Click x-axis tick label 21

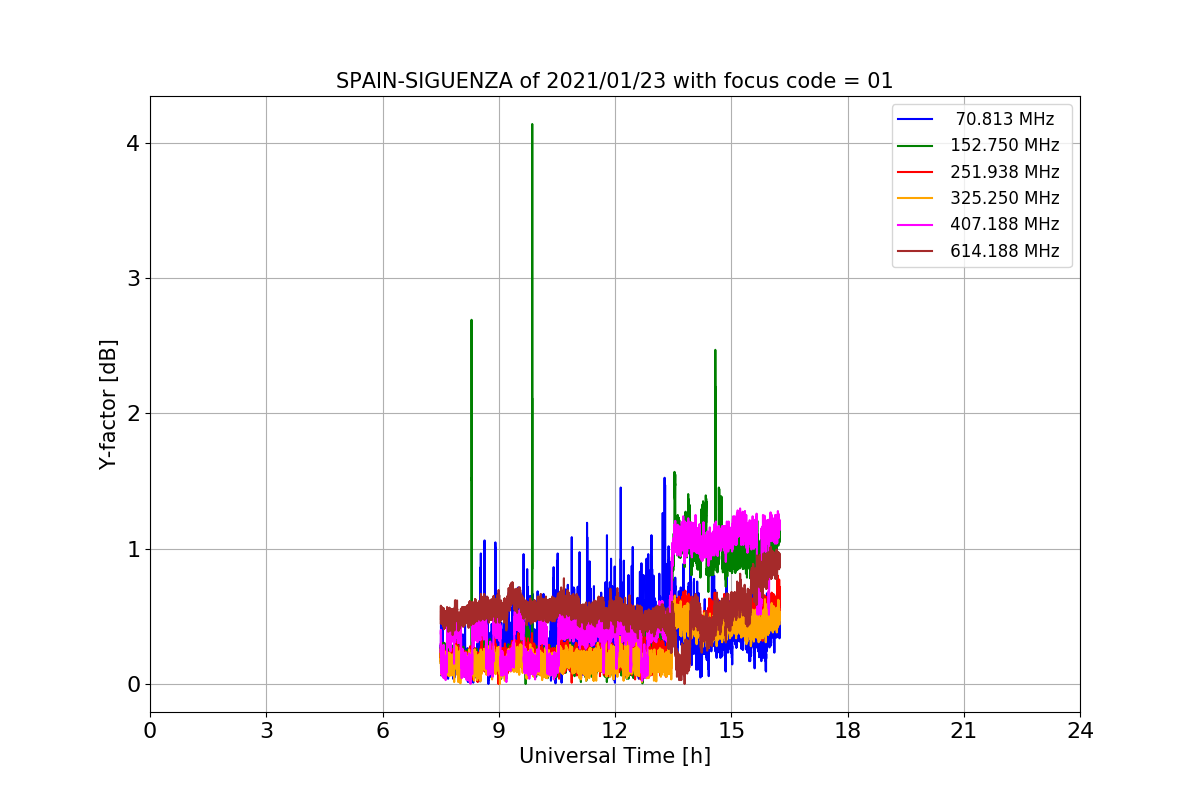pyautogui.click(x=964, y=731)
